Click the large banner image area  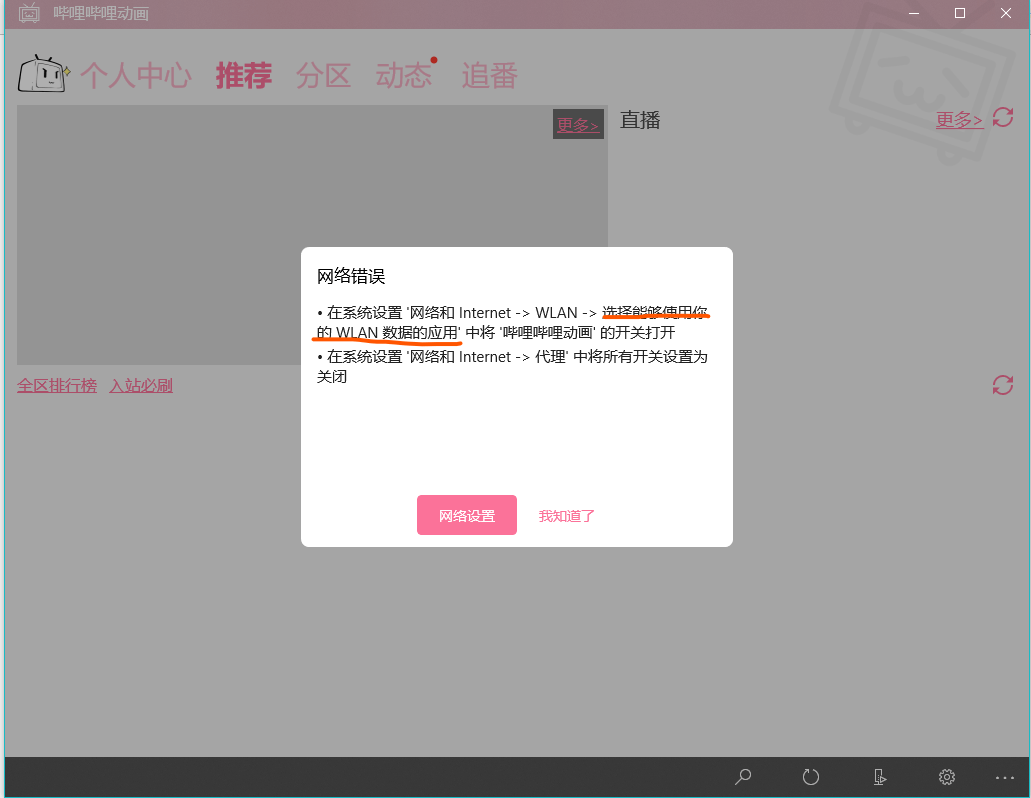[x=312, y=235]
